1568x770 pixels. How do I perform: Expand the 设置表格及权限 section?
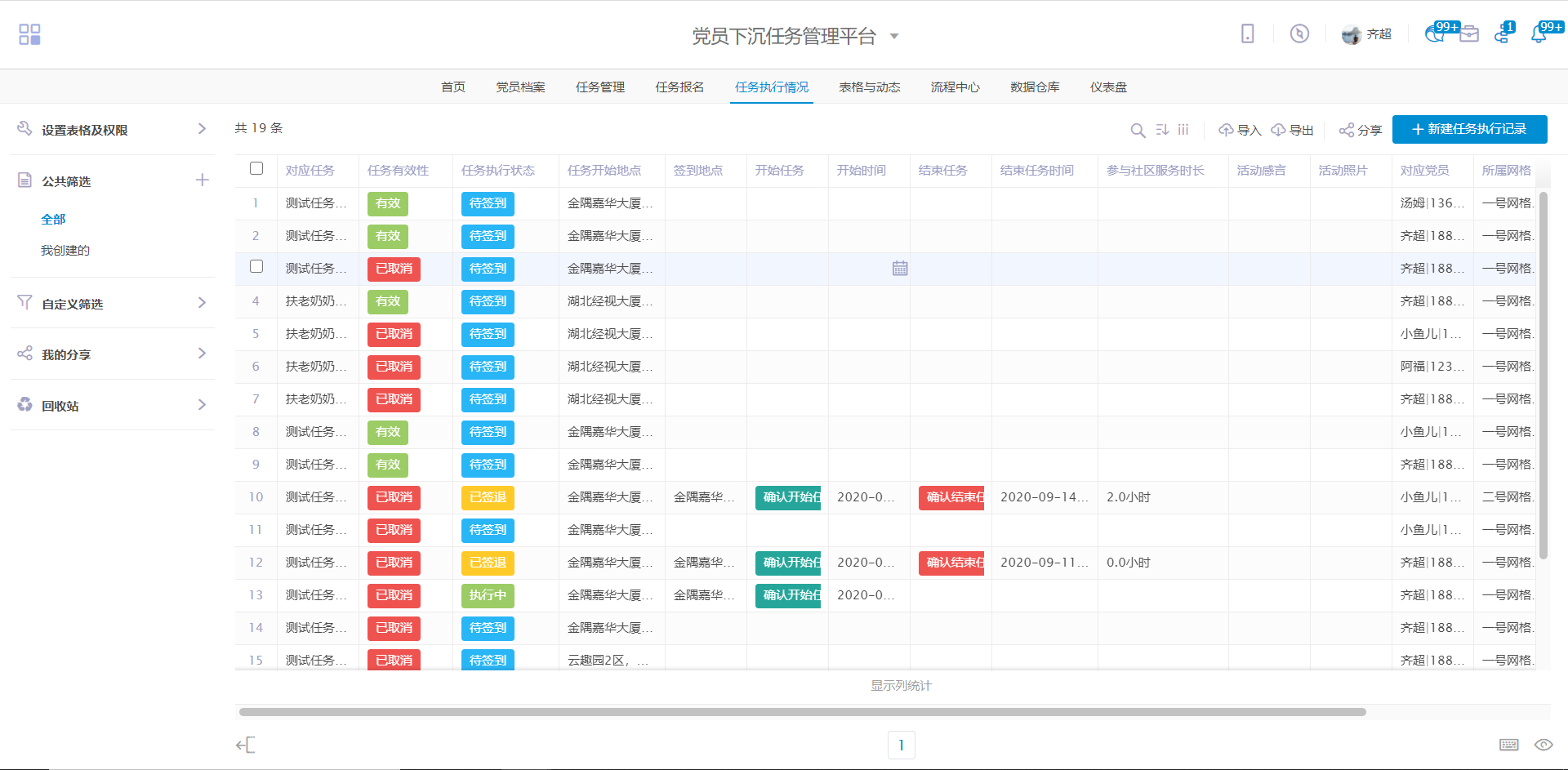[x=202, y=129]
